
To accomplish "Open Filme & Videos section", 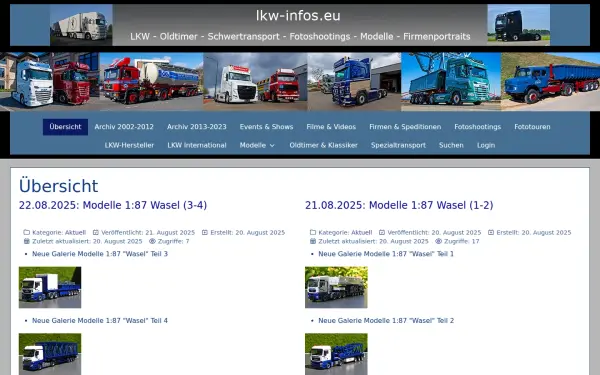I will click(x=331, y=127).
